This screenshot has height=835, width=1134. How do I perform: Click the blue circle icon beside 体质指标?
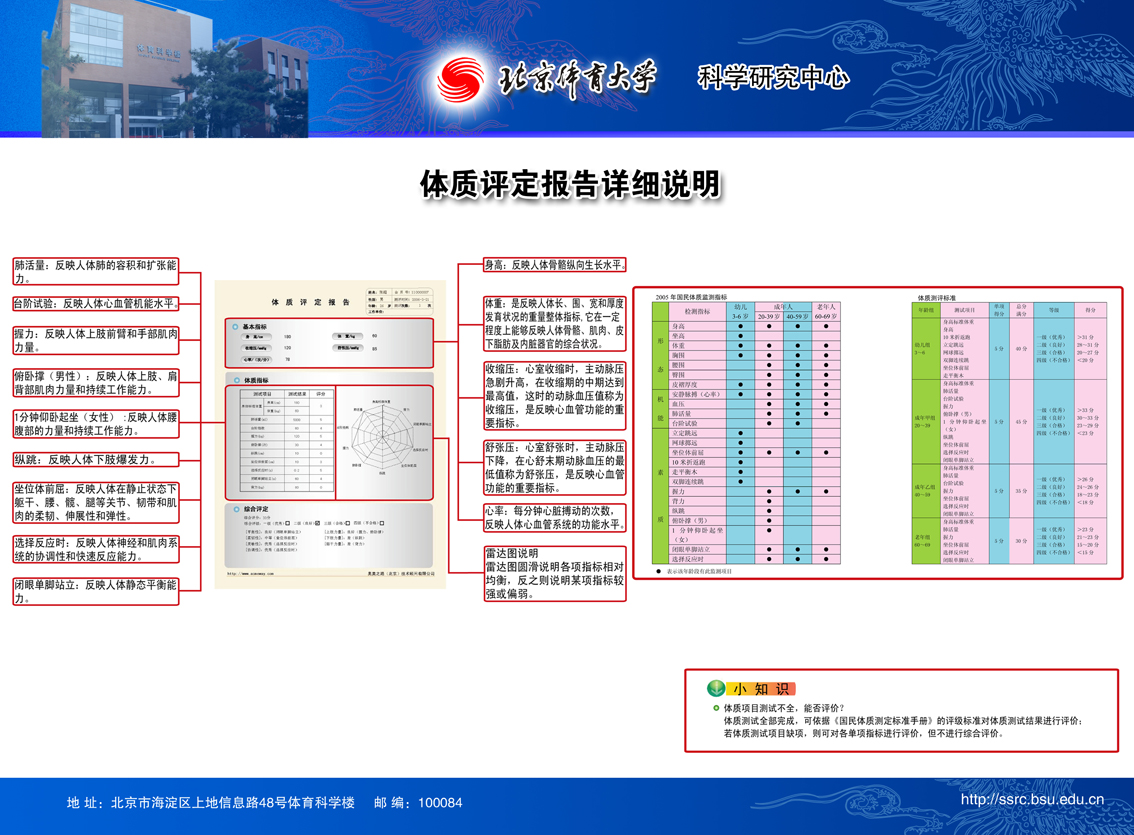coord(236,380)
